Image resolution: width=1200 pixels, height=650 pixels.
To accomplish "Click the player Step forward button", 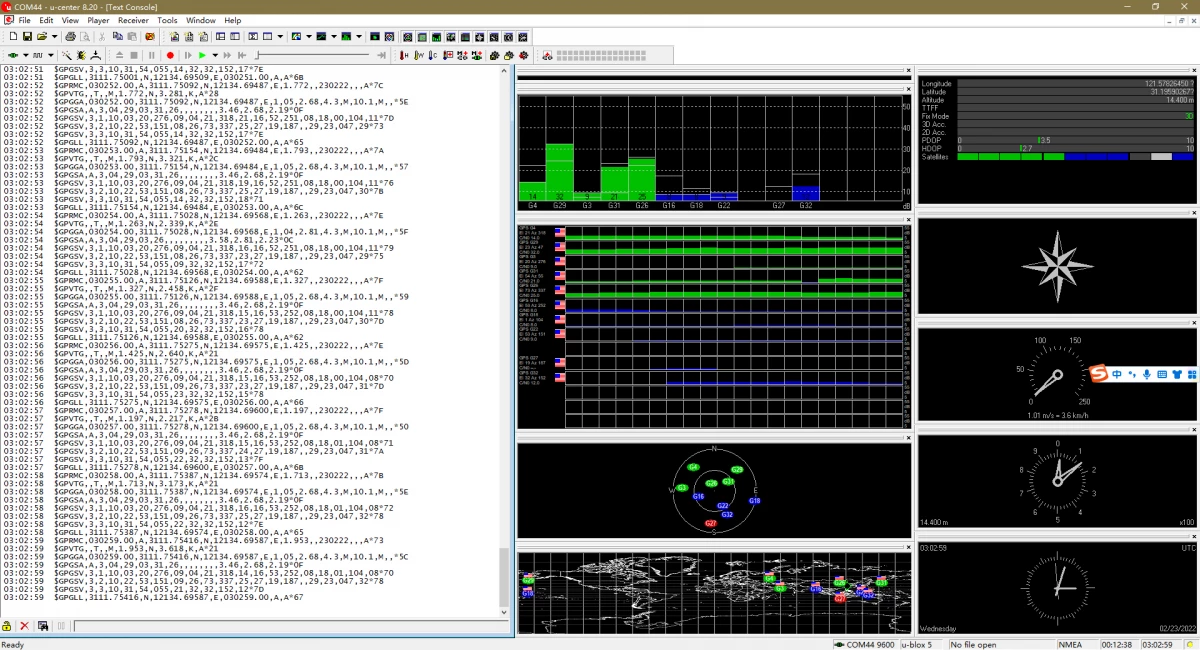I will (188, 55).
